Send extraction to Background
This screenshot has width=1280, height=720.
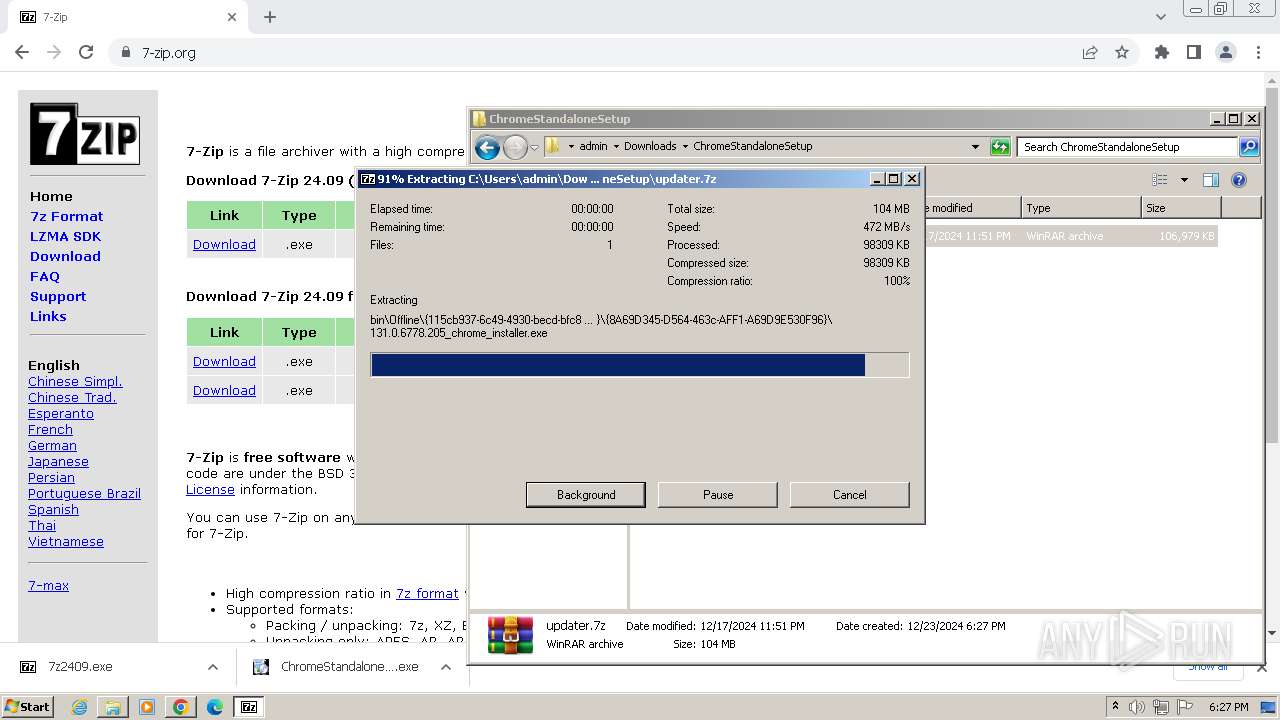tap(586, 495)
